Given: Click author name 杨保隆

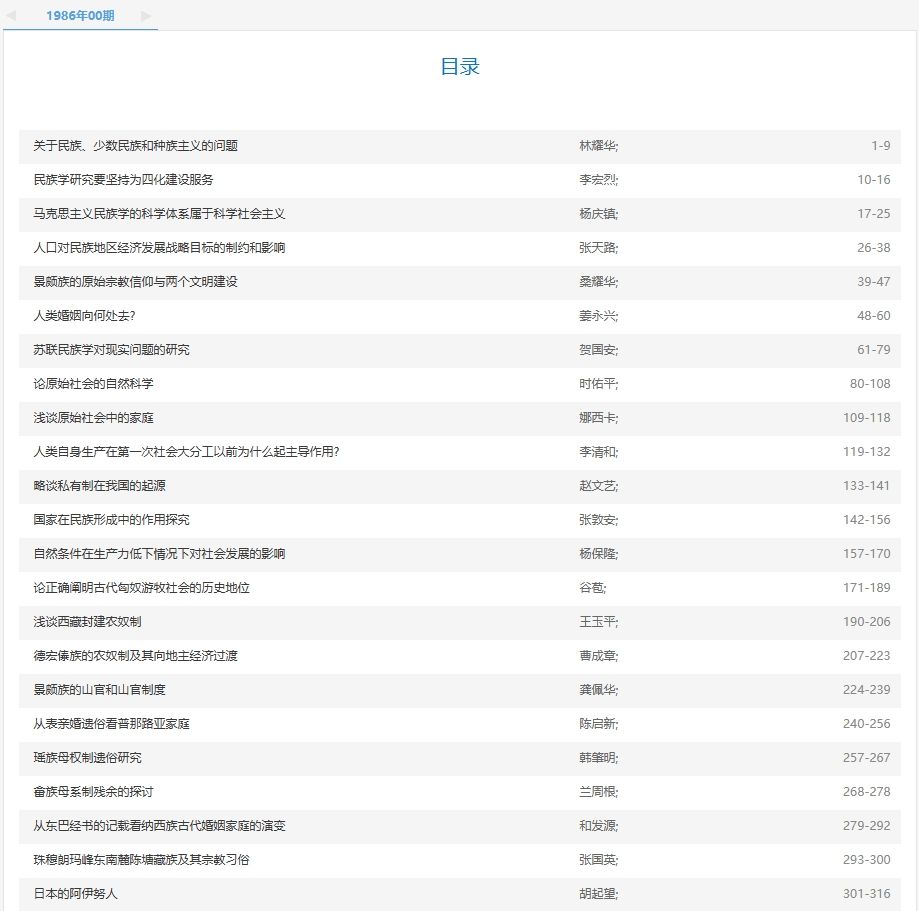Looking at the screenshot, I should coord(597,553).
